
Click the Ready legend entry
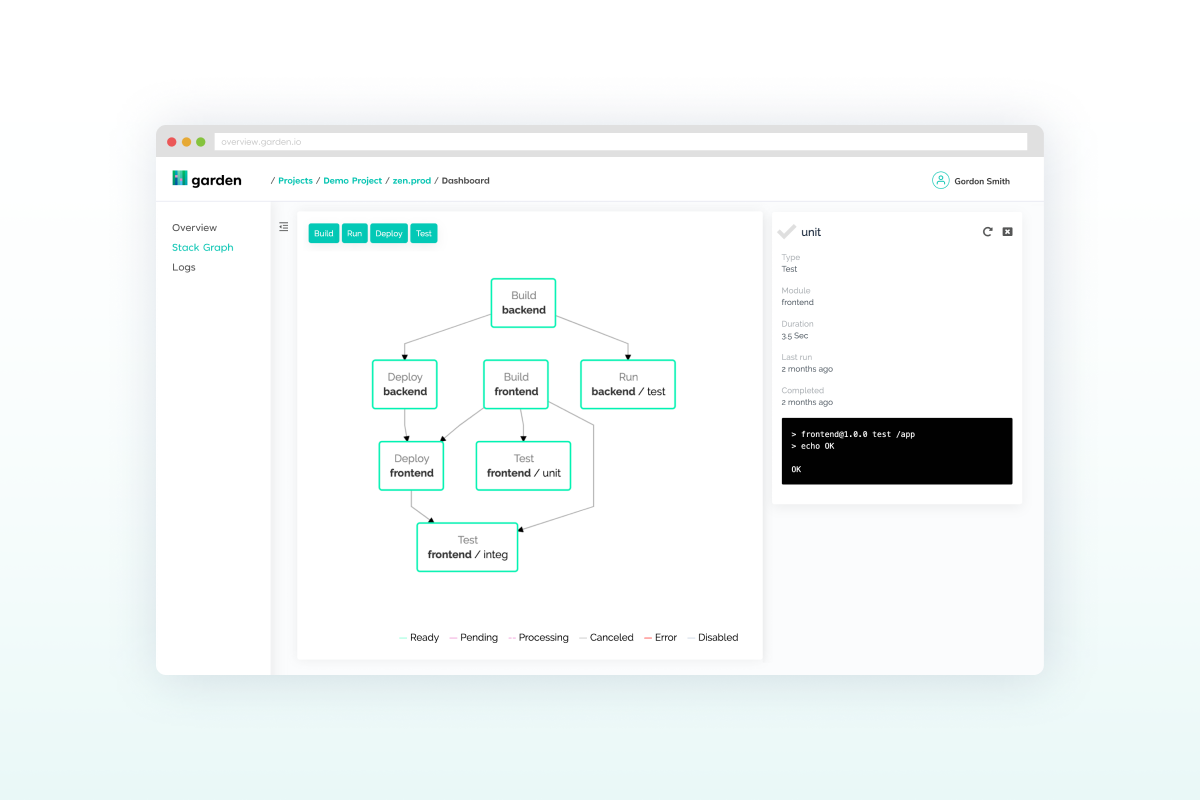coord(419,637)
